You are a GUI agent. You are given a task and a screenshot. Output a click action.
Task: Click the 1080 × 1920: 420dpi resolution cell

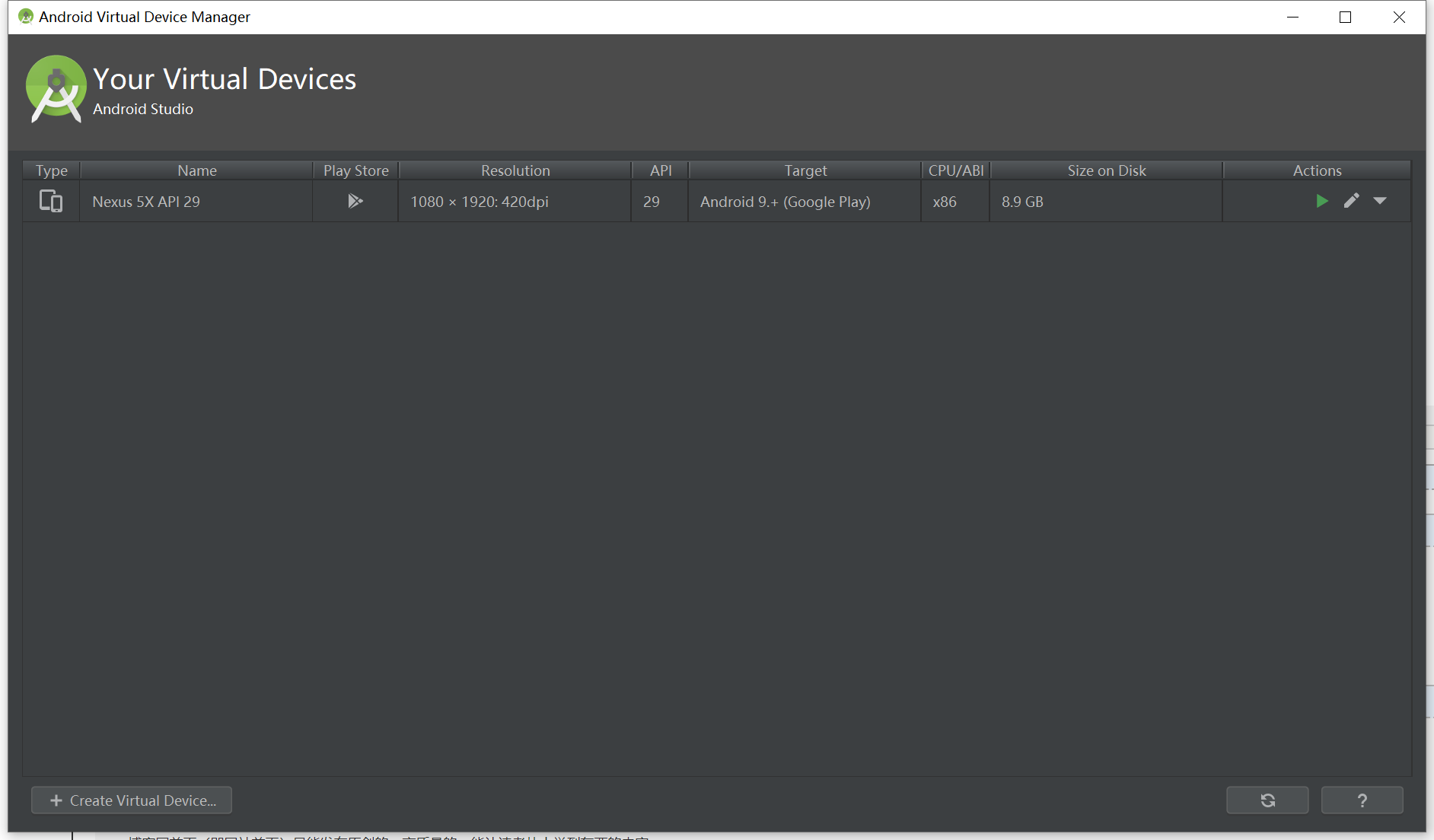(515, 202)
